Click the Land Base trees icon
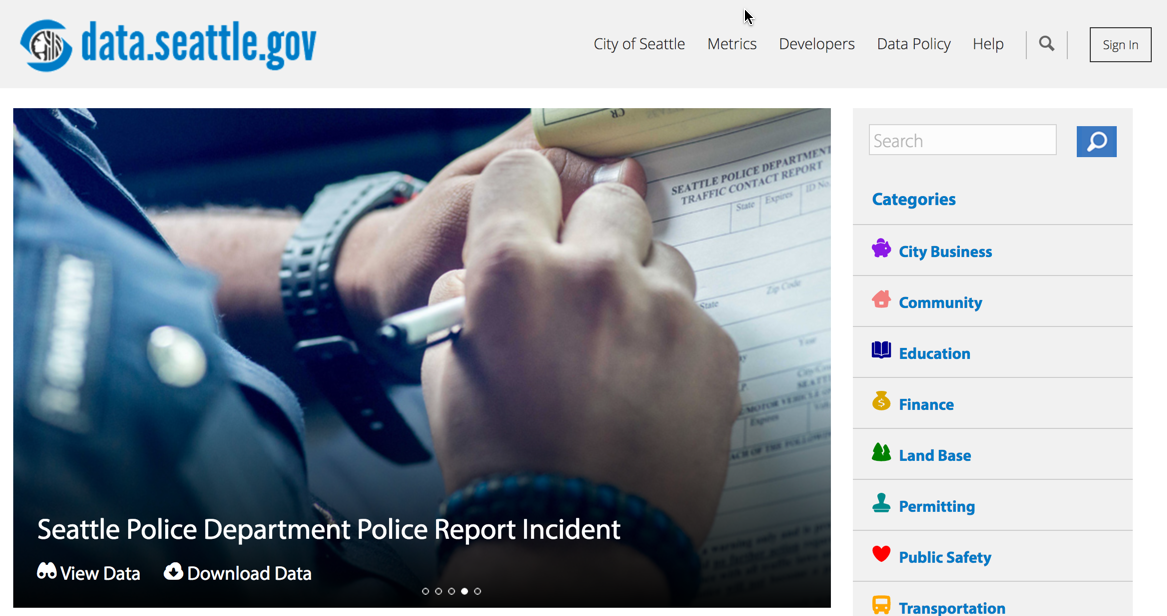This screenshot has height=616, width=1167. click(x=881, y=452)
